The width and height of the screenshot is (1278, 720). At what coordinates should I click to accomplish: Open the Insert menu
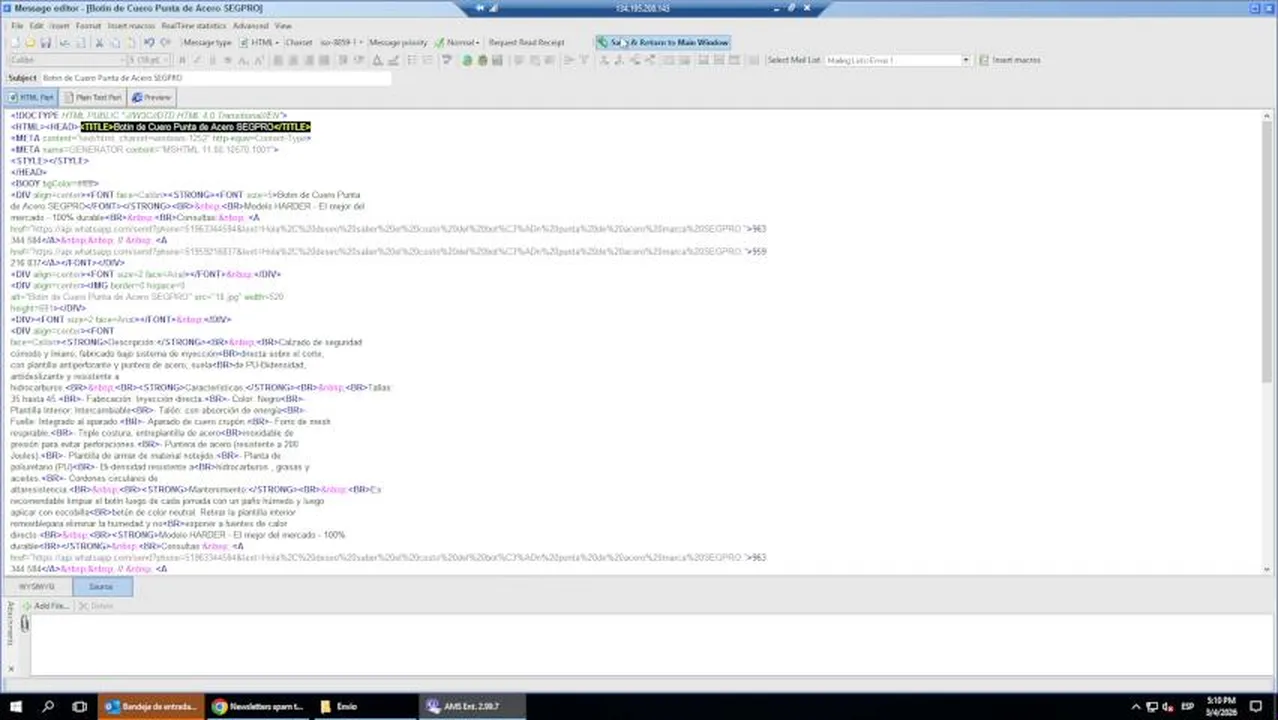(x=60, y=26)
